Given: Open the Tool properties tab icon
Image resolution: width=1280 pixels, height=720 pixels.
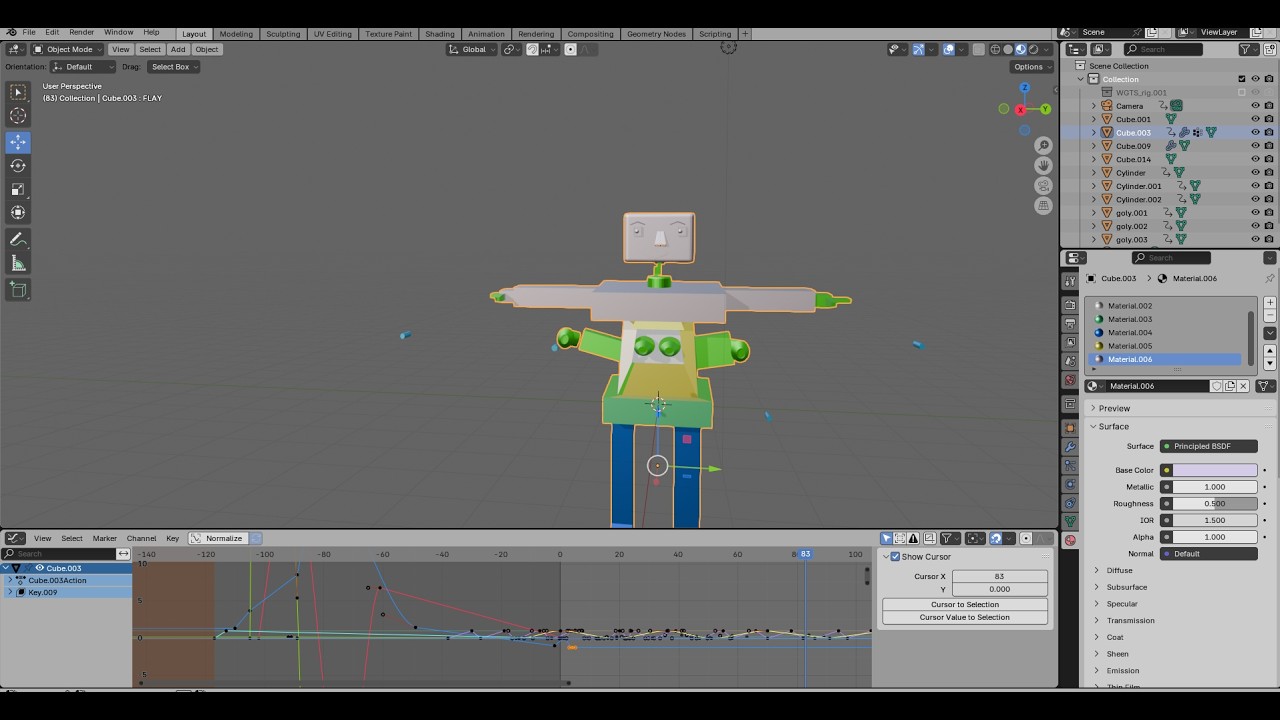Looking at the screenshot, I should pos(1070,282).
